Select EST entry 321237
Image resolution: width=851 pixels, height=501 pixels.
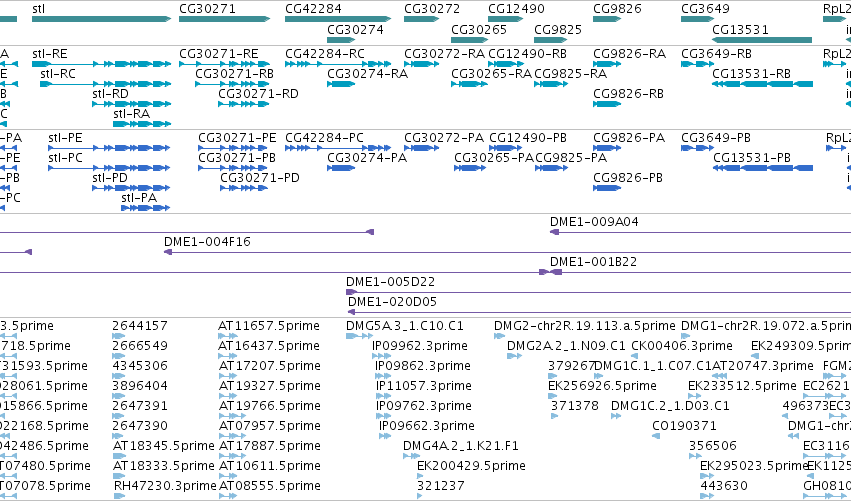(441, 486)
